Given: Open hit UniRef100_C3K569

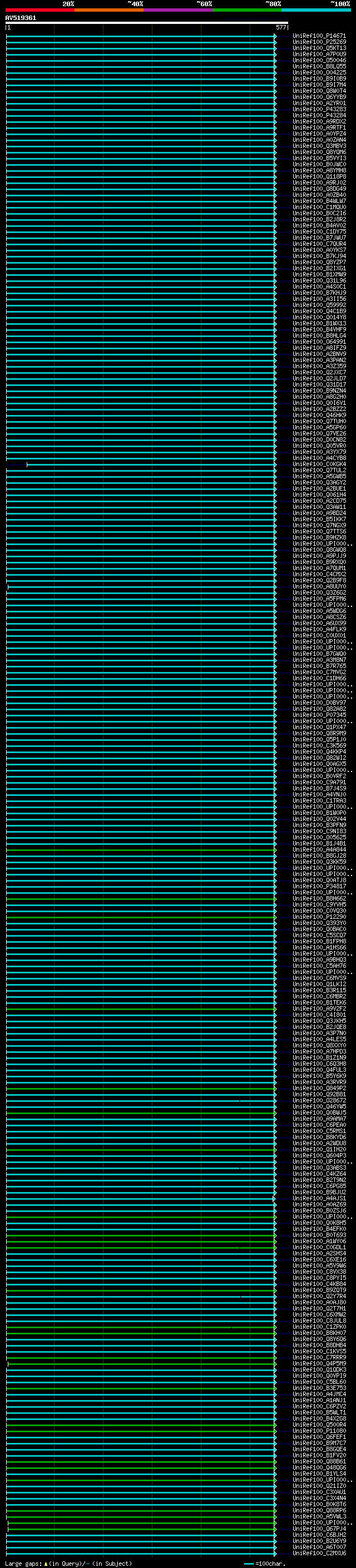Looking at the screenshot, I should click(319, 746).
